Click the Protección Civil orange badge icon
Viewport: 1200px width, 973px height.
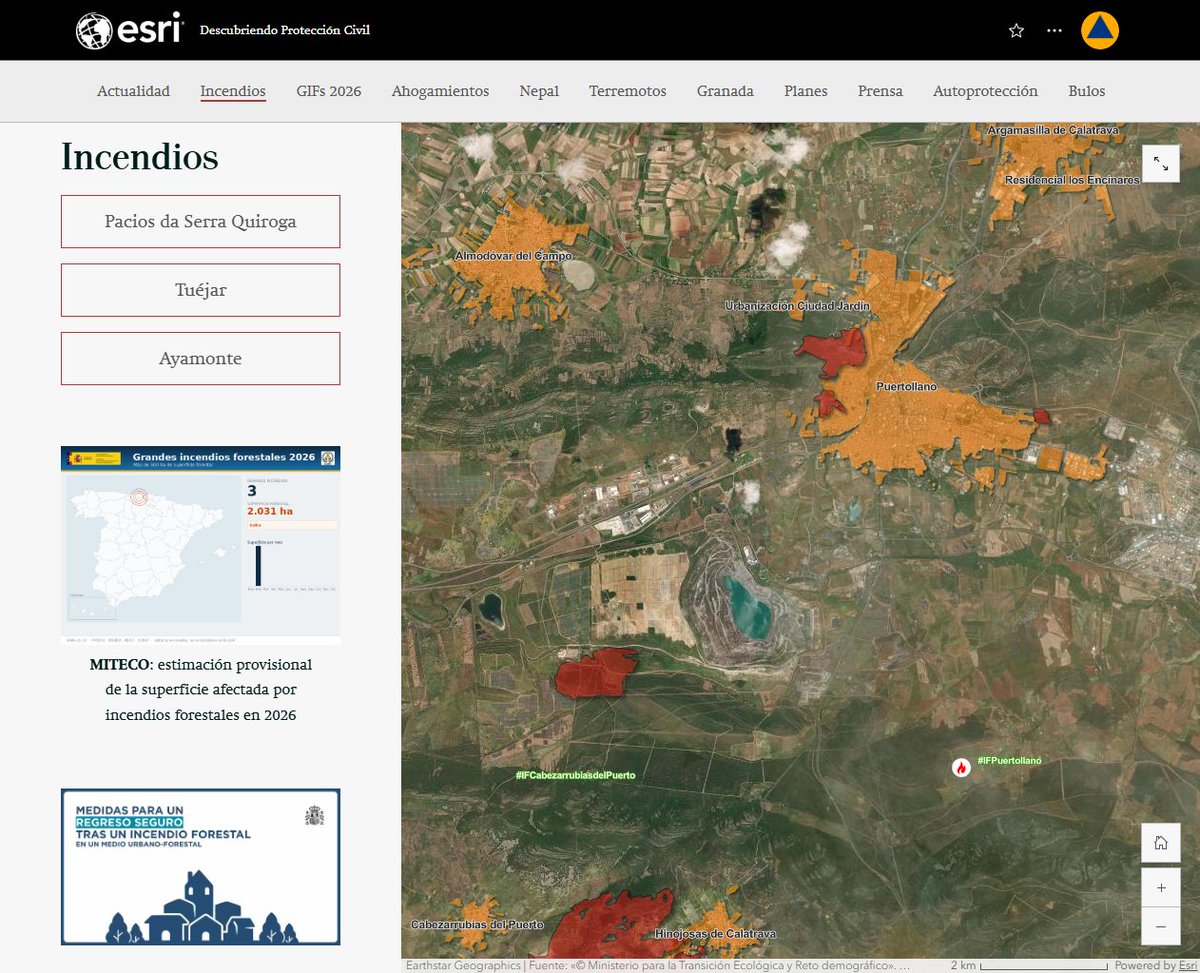pos(1100,30)
